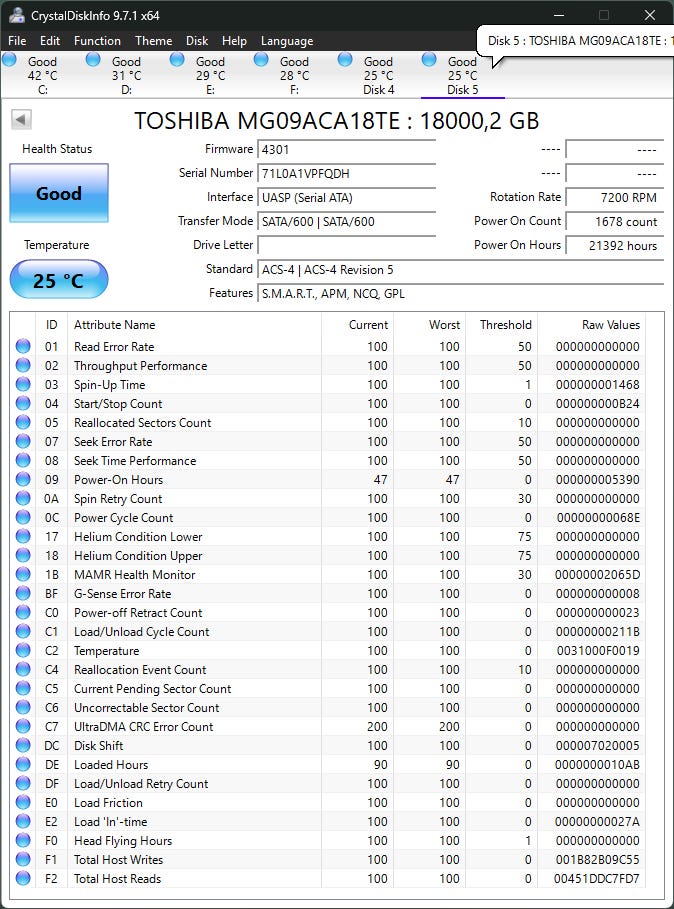Click the CrystalDiskInfo app icon in title bar
The width and height of the screenshot is (674, 909).
(17, 15)
